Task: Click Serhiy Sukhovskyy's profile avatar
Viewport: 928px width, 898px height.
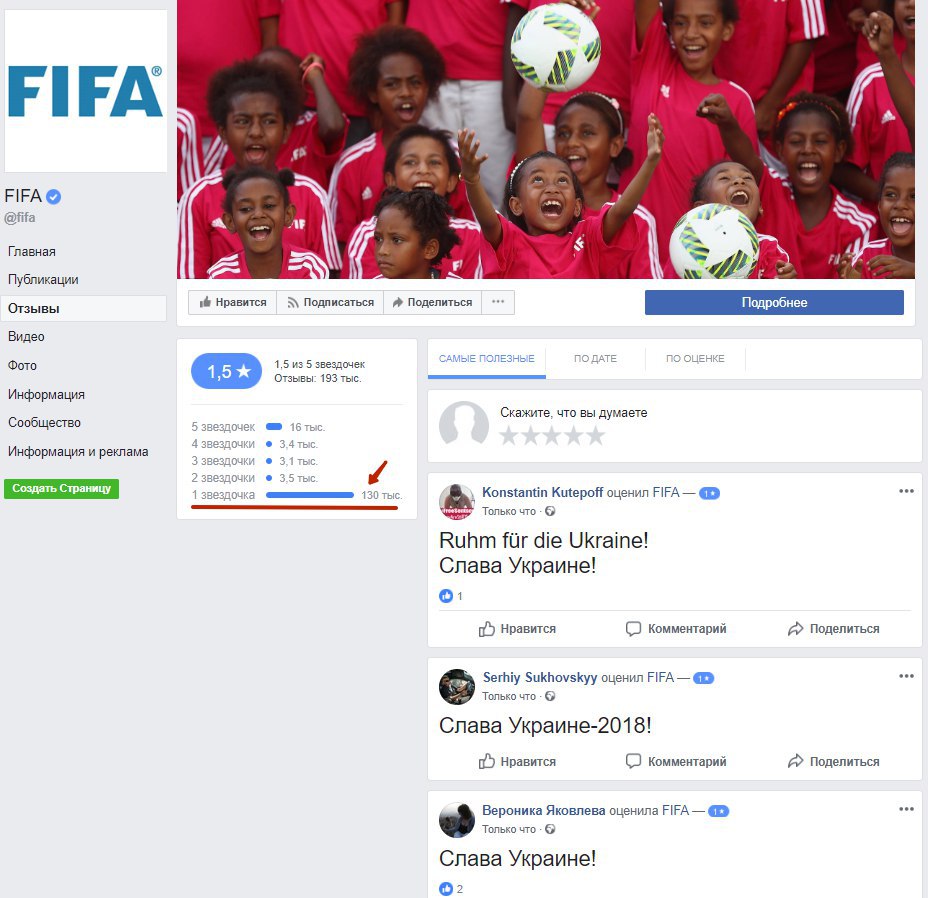Action: (x=456, y=687)
